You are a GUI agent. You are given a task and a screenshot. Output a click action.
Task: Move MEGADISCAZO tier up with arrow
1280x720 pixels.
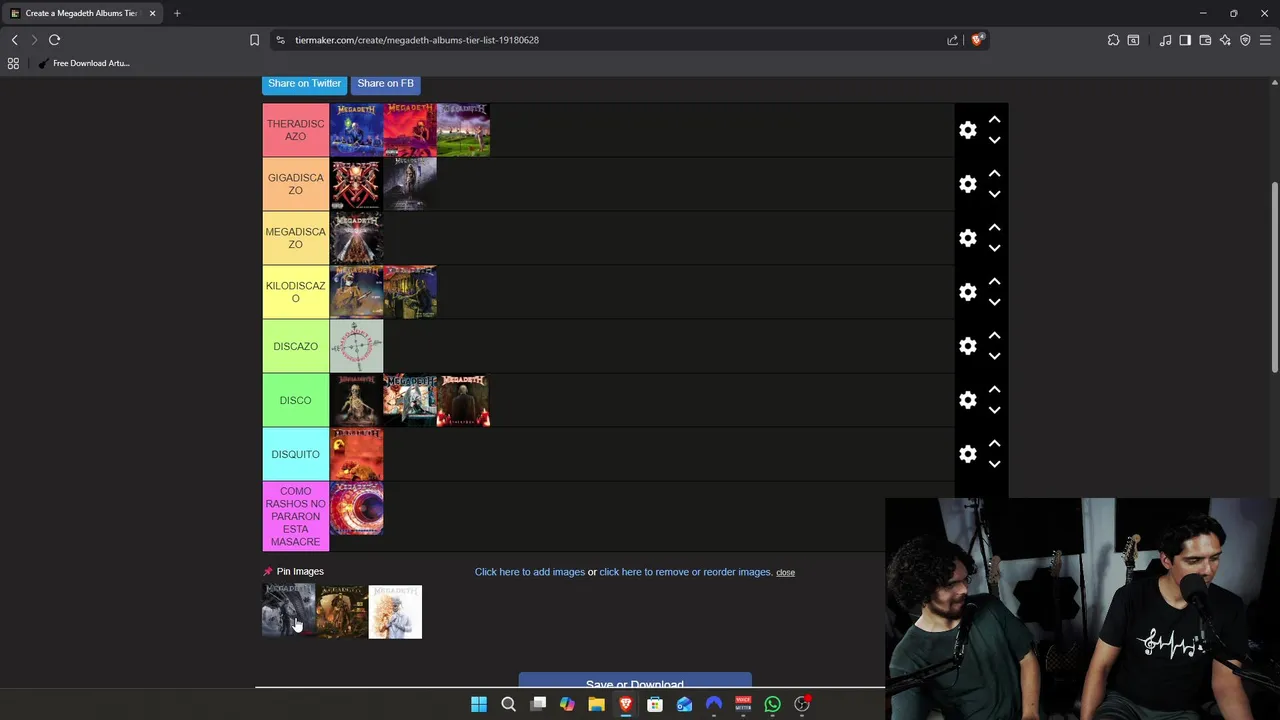pyautogui.click(x=994, y=227)
